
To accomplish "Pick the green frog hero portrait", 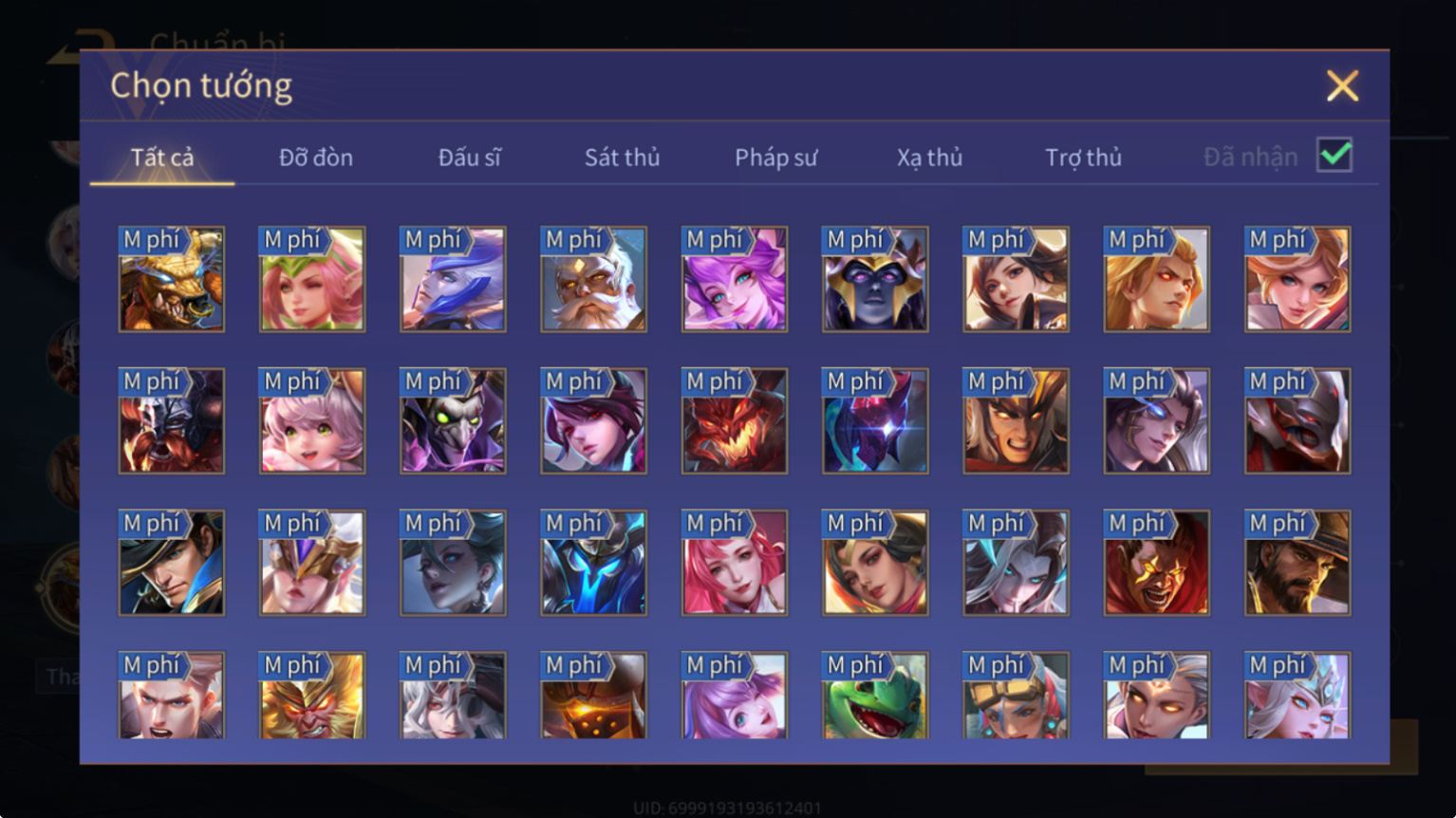I will click(875, 696).
